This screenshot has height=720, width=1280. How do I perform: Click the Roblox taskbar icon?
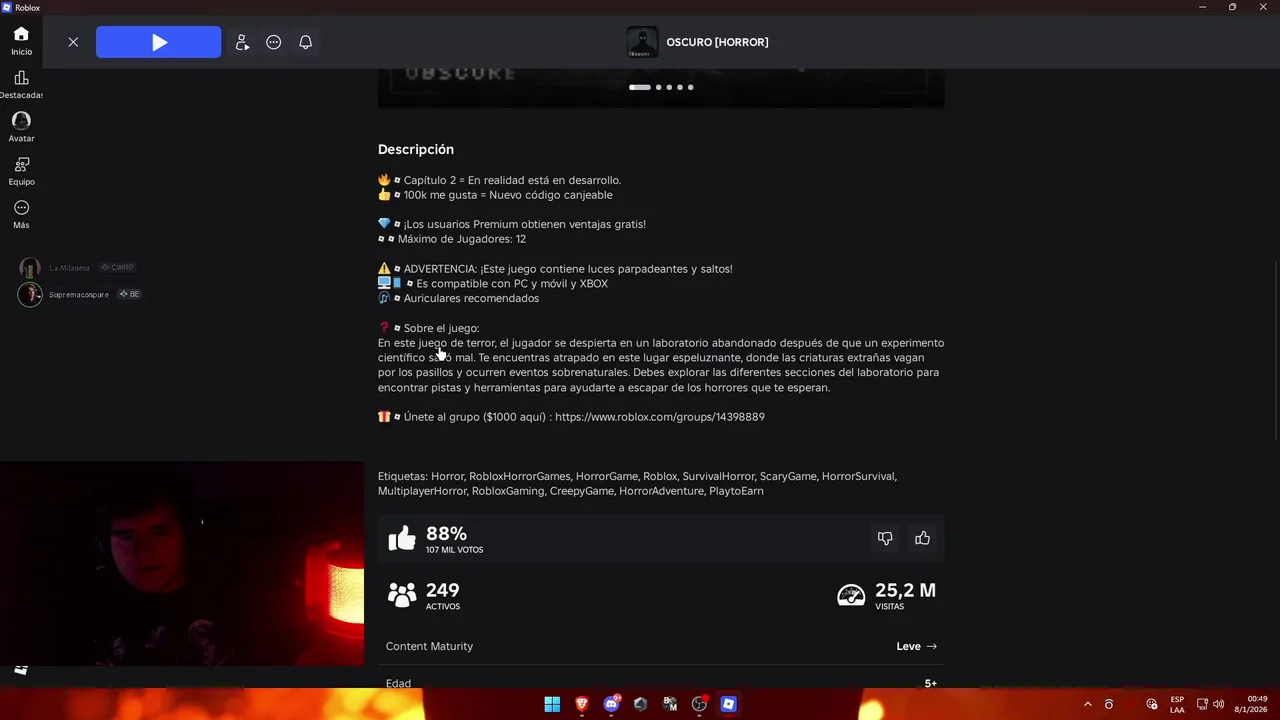729,704
